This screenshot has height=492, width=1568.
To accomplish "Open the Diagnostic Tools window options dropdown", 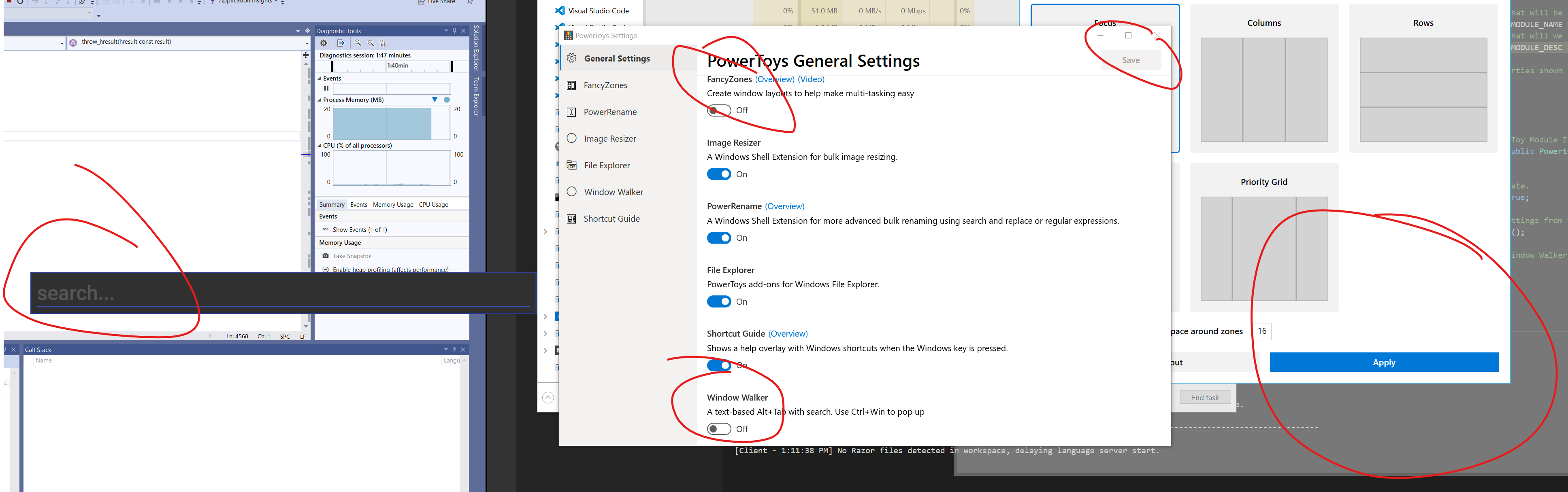I will click(x=445, y=30).
